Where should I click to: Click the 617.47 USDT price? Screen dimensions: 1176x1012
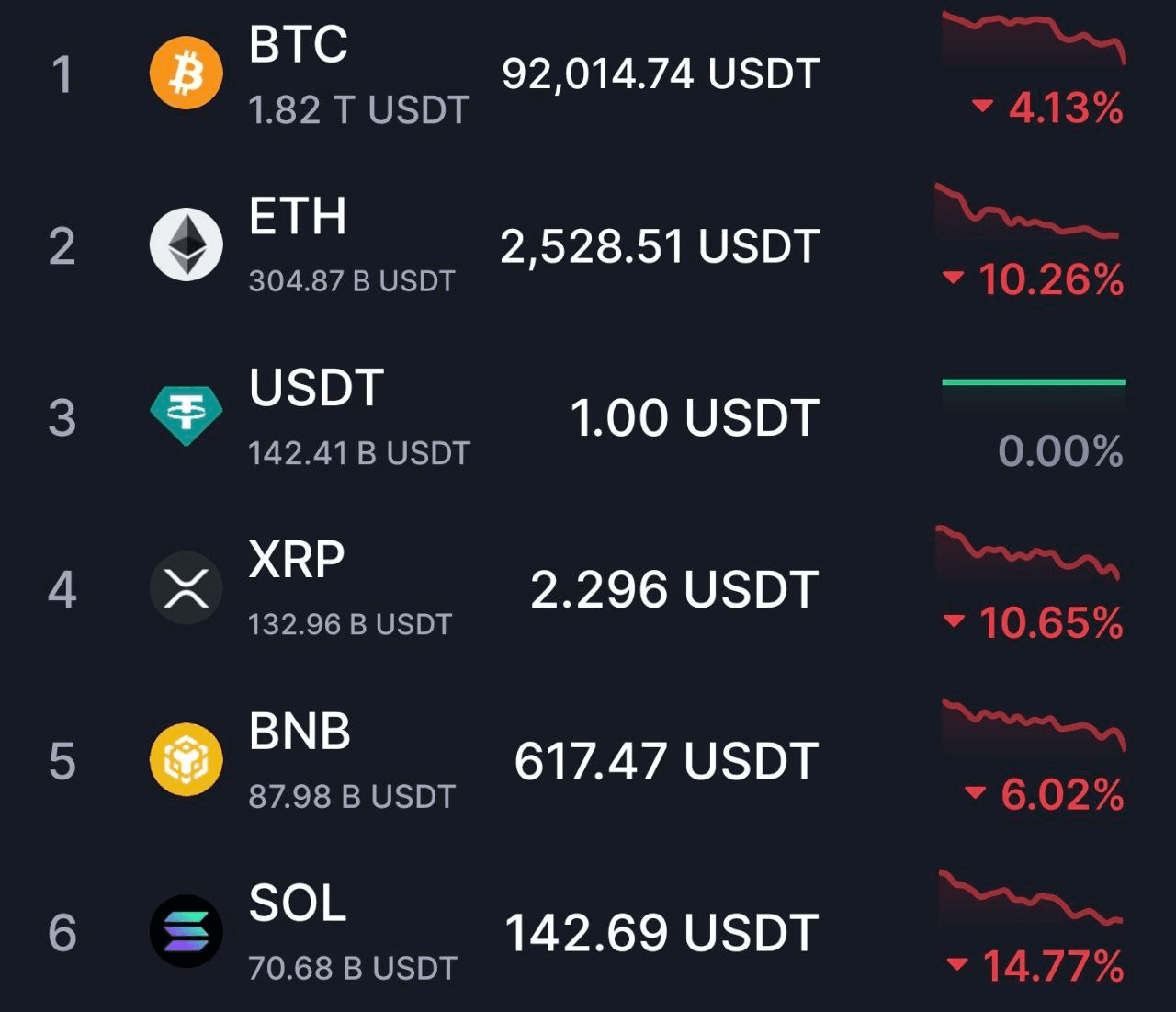pyautogui.click(x=666, y=761)
